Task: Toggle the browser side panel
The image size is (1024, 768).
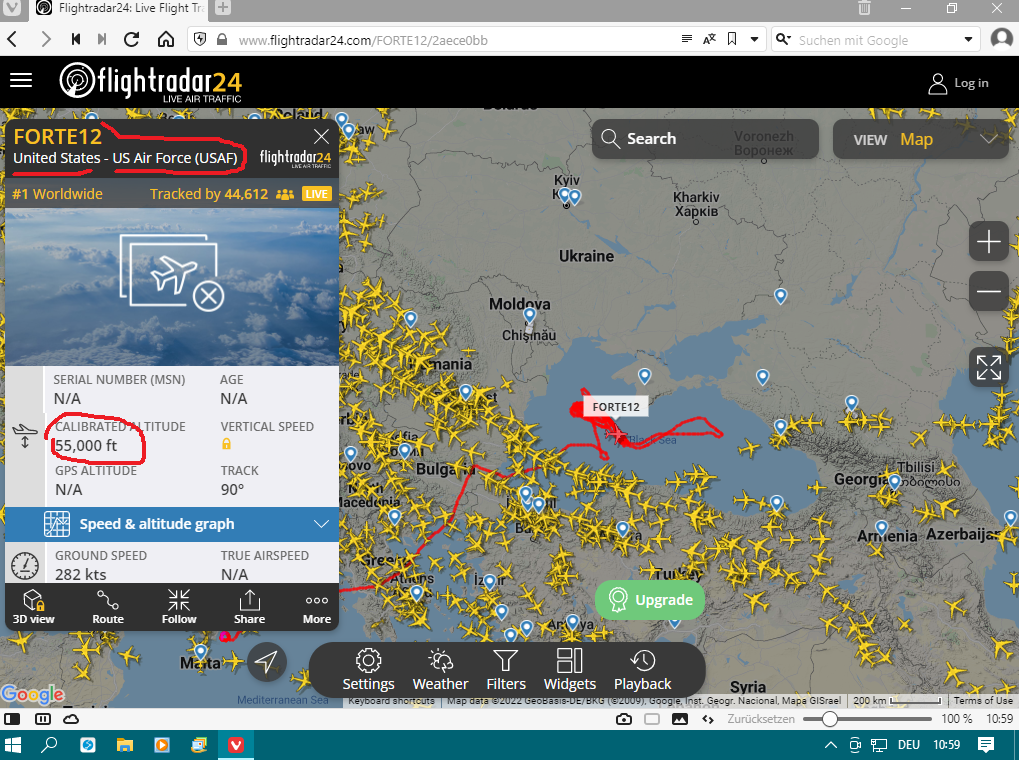Action: [x=12, y=720]
